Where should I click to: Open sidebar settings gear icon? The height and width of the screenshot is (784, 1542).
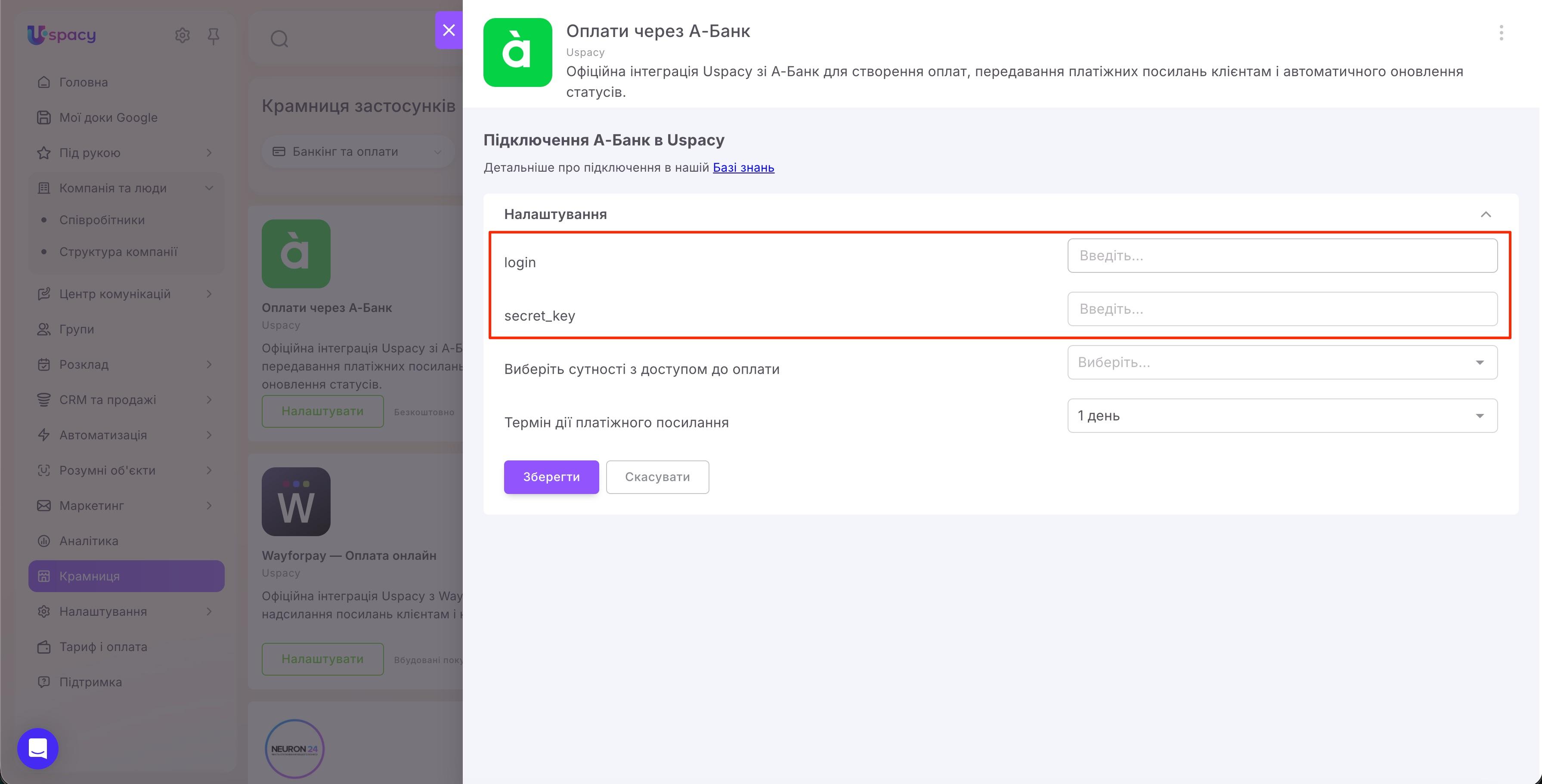coord(183,35)
